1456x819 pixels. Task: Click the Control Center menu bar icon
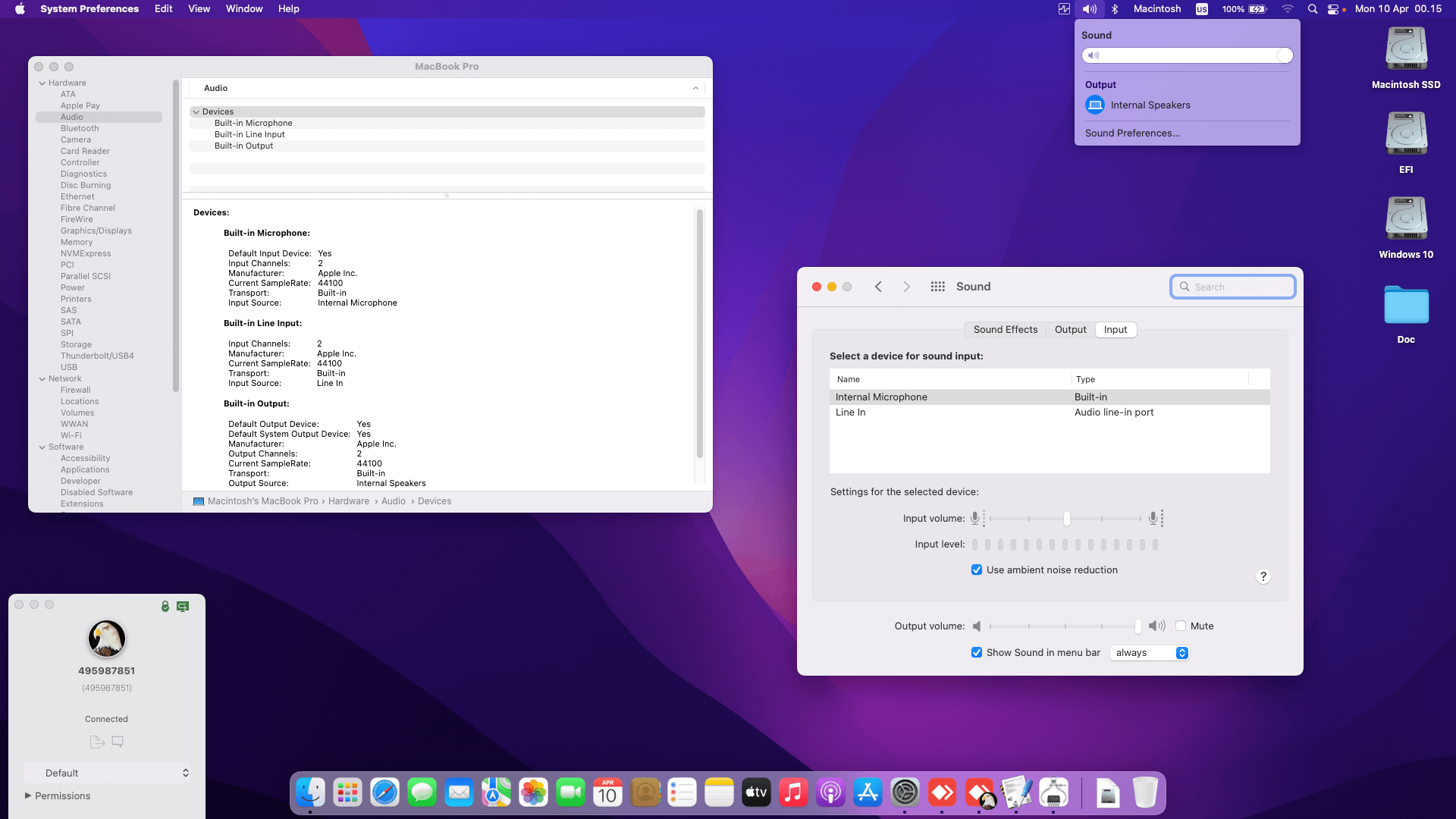1333,9
